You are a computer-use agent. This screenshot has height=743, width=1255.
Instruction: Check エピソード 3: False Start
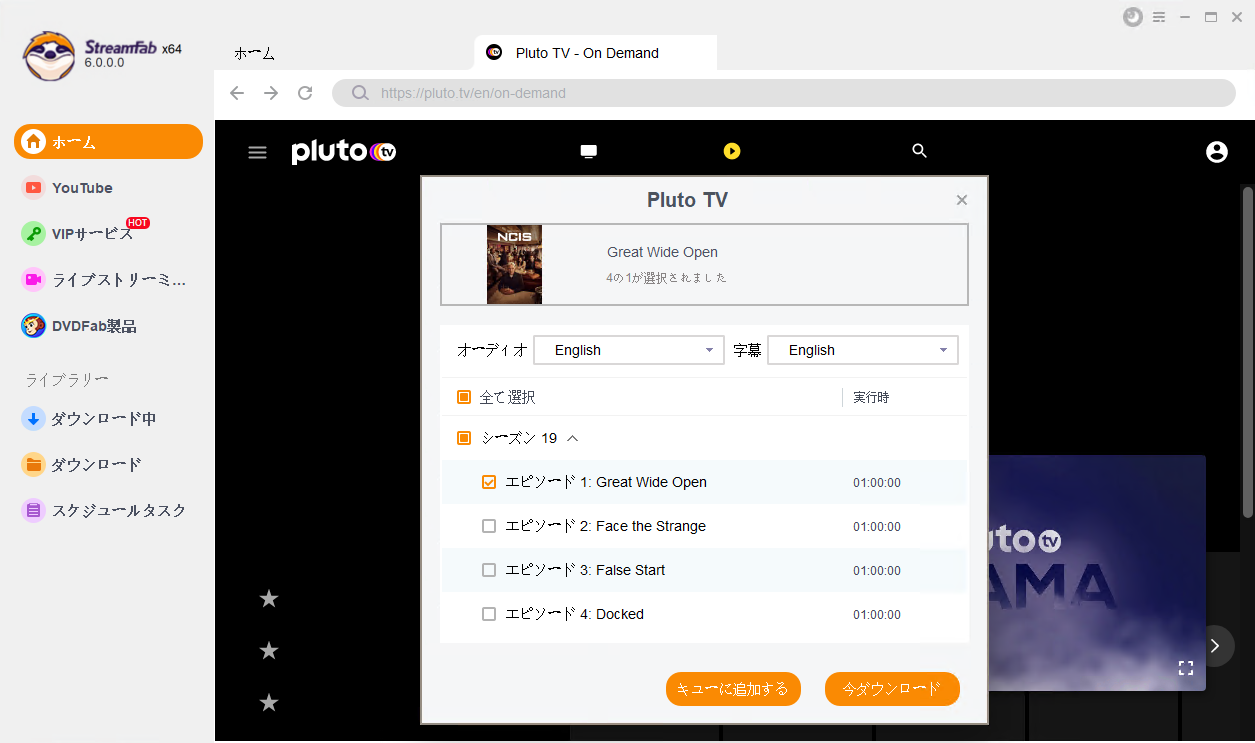pos(489,570)
